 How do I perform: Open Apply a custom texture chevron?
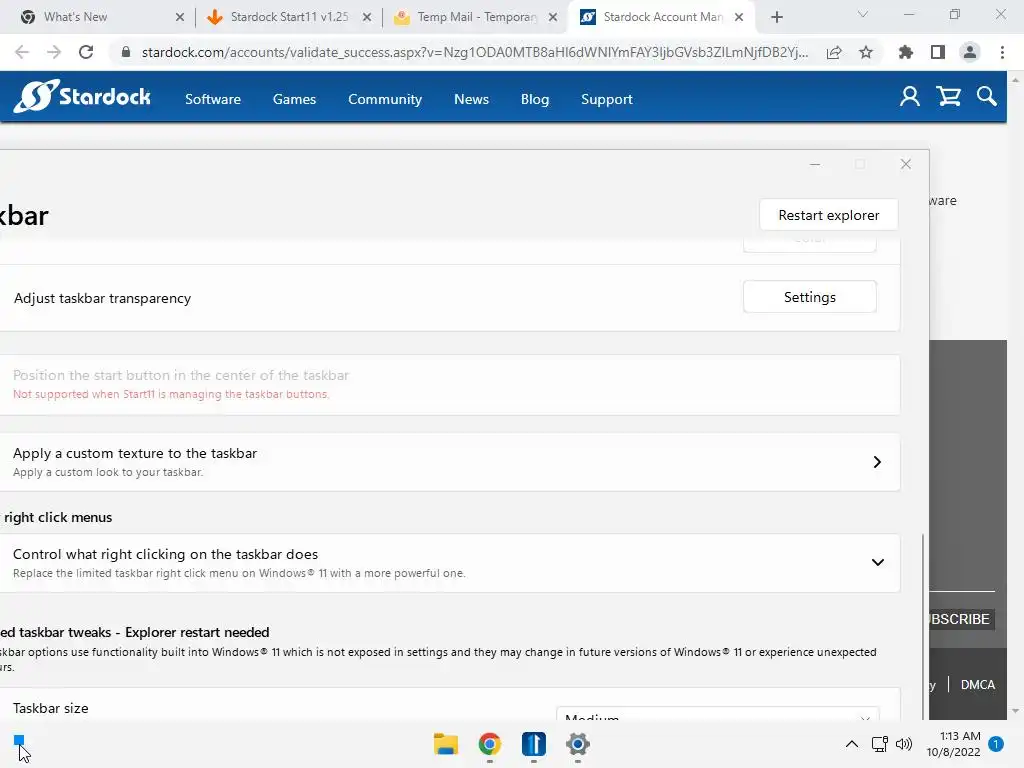tap(877, 462)
